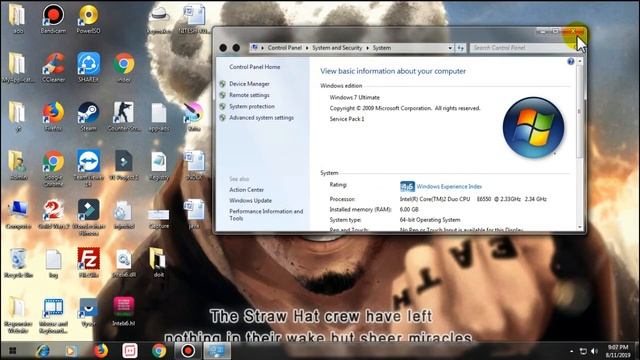Select the TeamViewer desktop shortcut
The image size is (640, 360).
(89, 168)
